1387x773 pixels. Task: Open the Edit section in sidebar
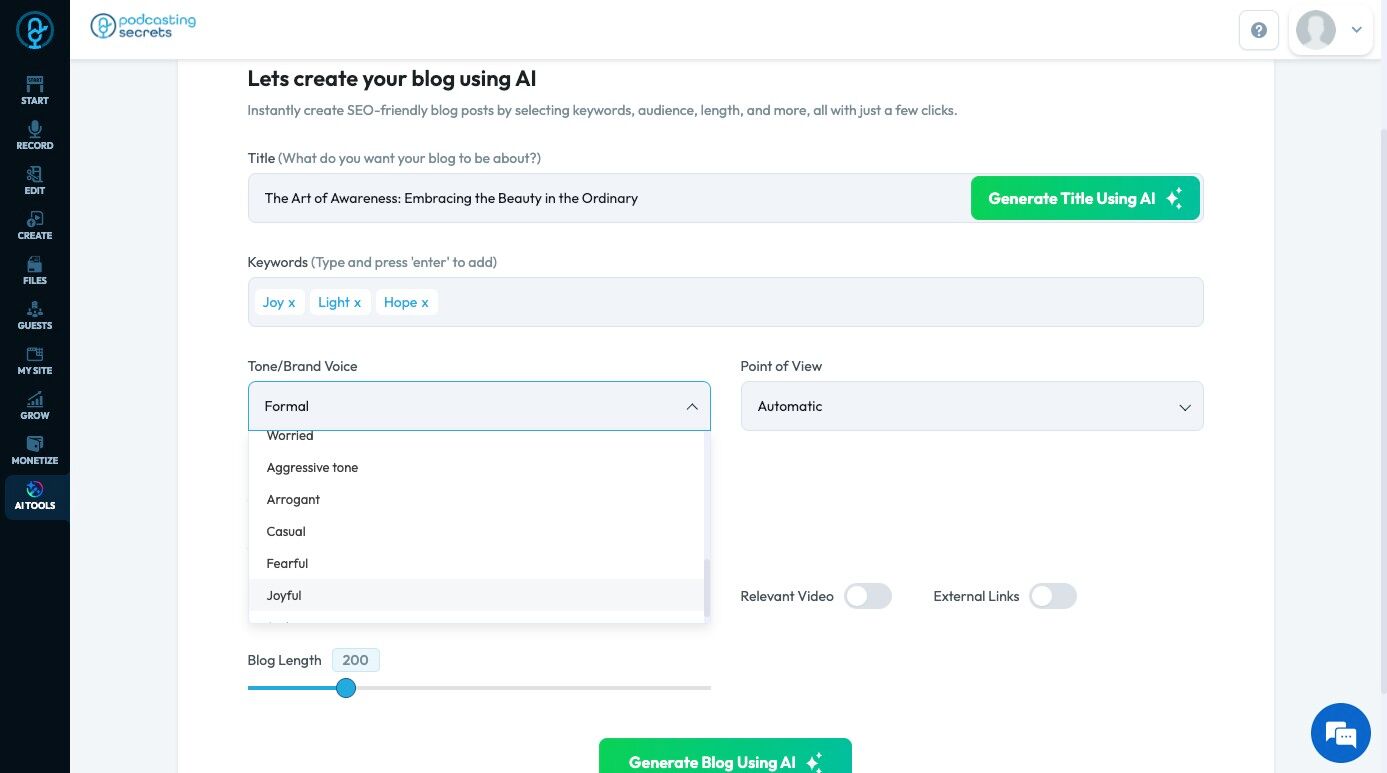35,175
